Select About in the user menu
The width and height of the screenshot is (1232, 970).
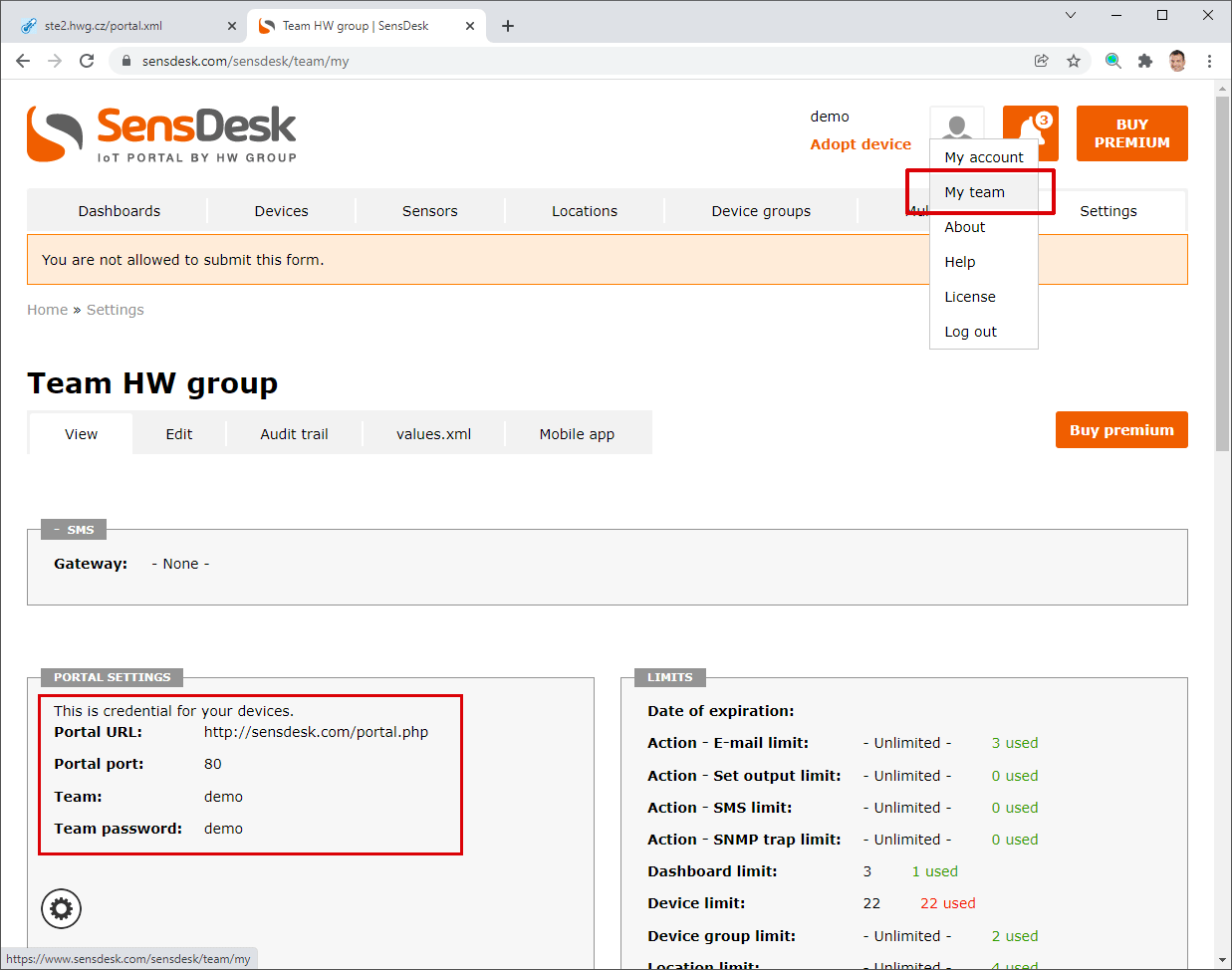click(984, 227)
